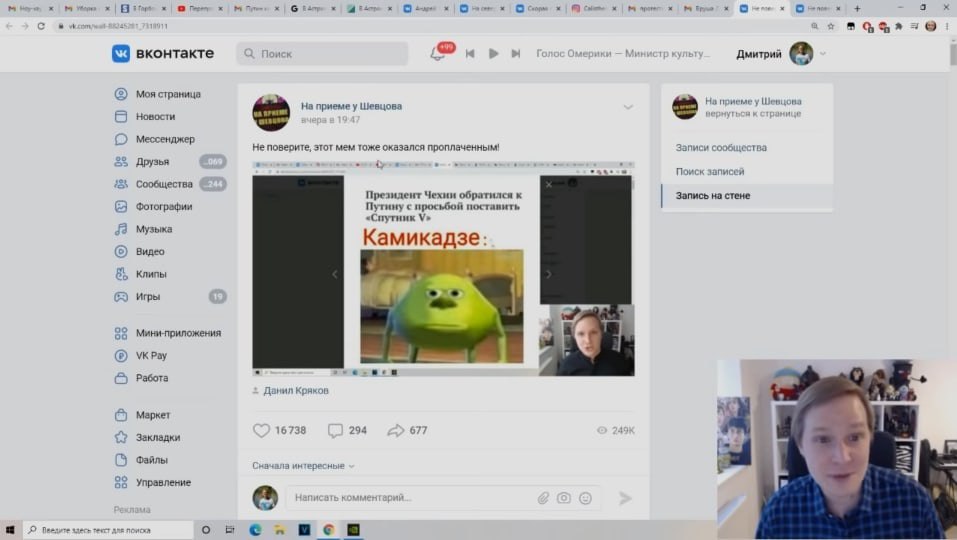Share the post via arrow icon
The height and width of the screenshot is (540, 957).
coord(395,430)
